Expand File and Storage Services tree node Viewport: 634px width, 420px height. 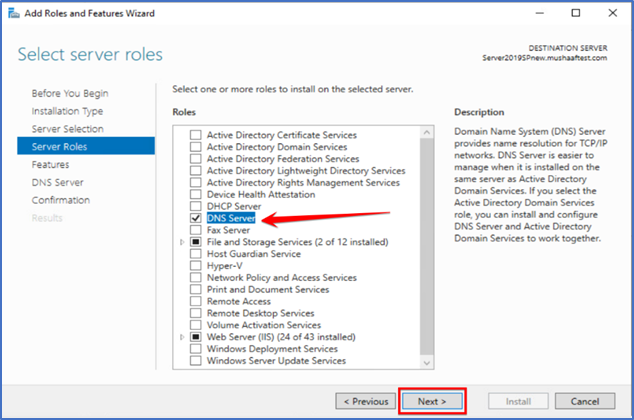(182, 242)
